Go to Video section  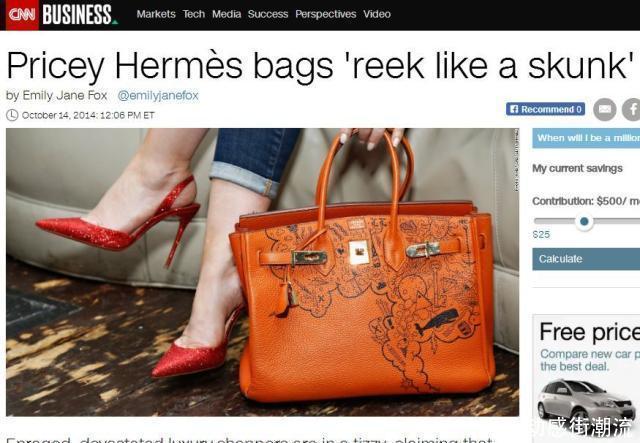(377, 14)
